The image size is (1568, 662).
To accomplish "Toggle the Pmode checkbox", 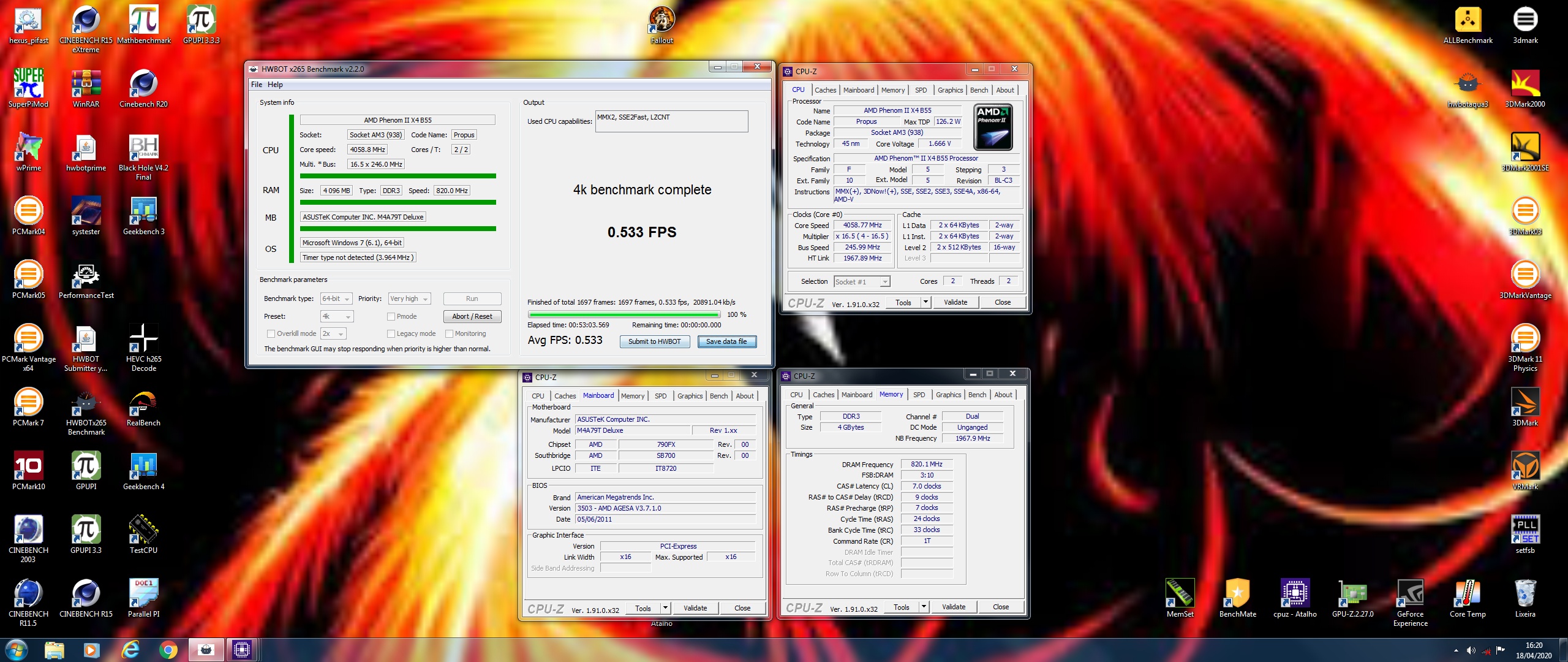I will (390, 316).
